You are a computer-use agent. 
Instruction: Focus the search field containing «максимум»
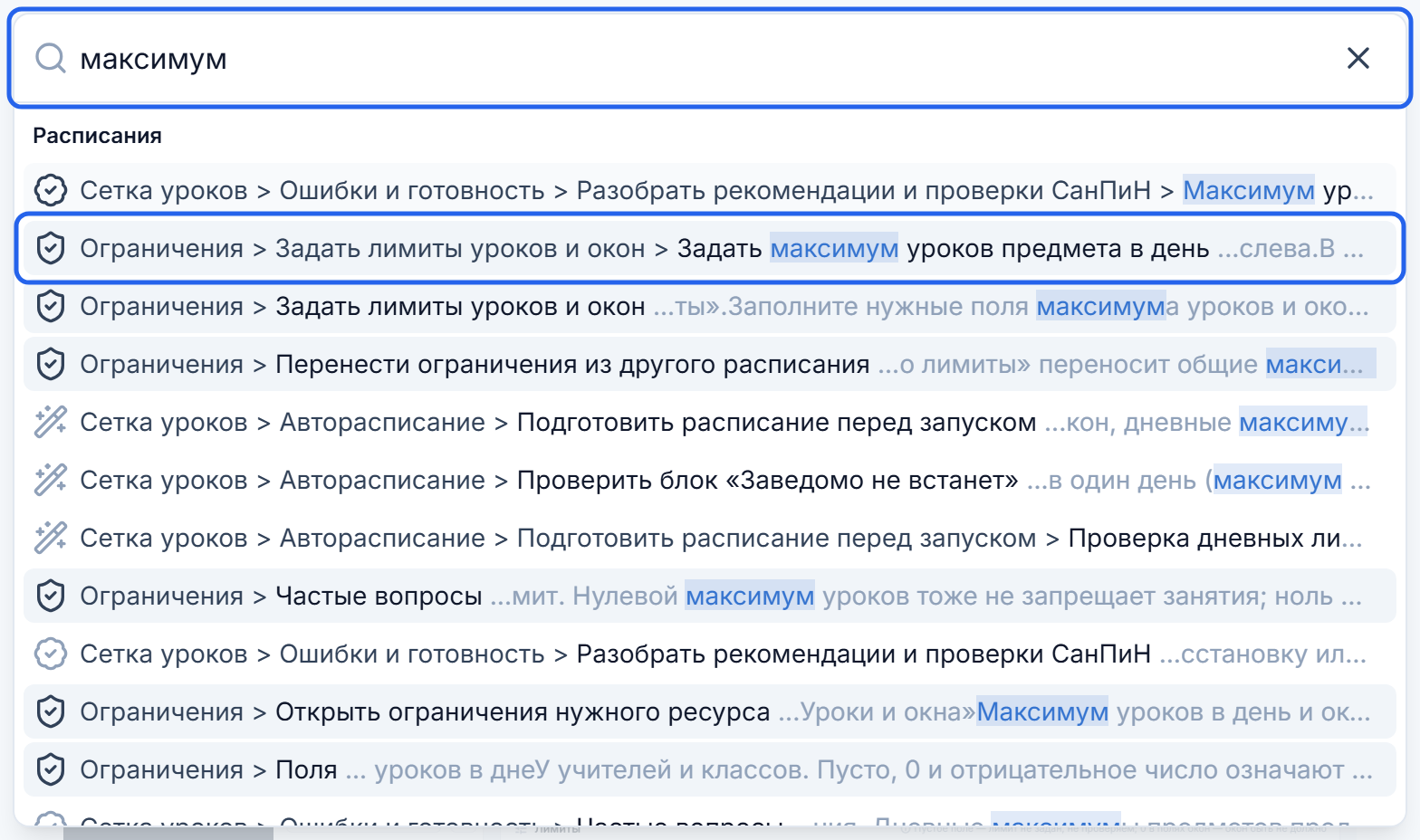click(710, 59)
